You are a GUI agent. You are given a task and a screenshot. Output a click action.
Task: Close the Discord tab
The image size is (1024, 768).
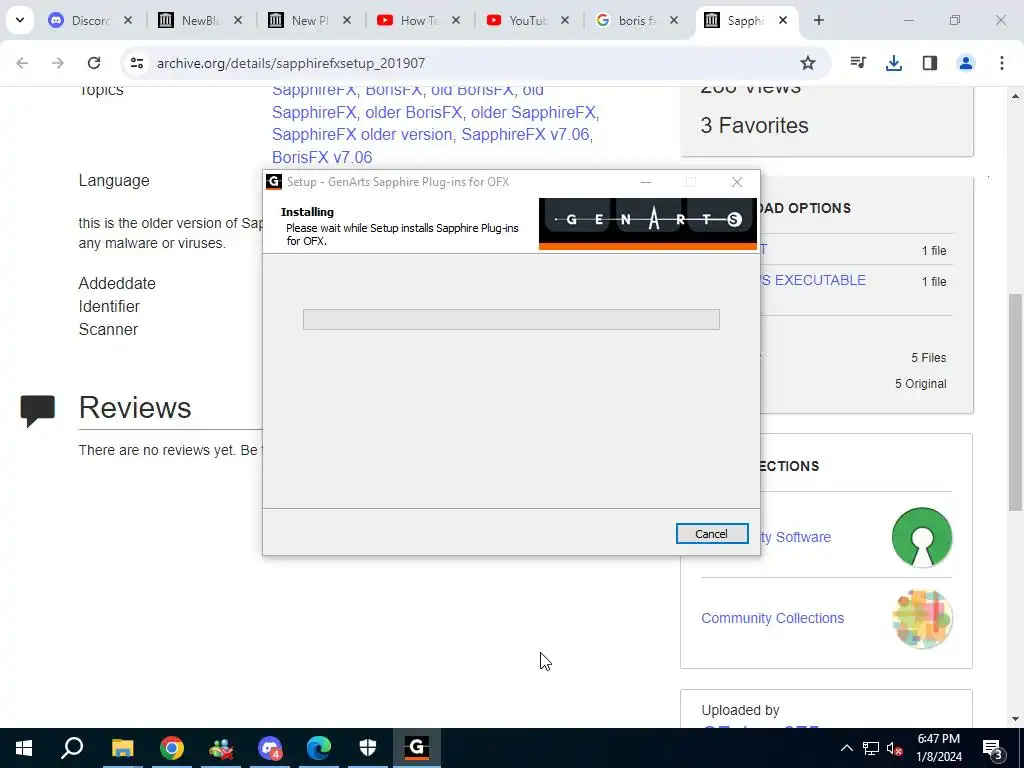128,20
